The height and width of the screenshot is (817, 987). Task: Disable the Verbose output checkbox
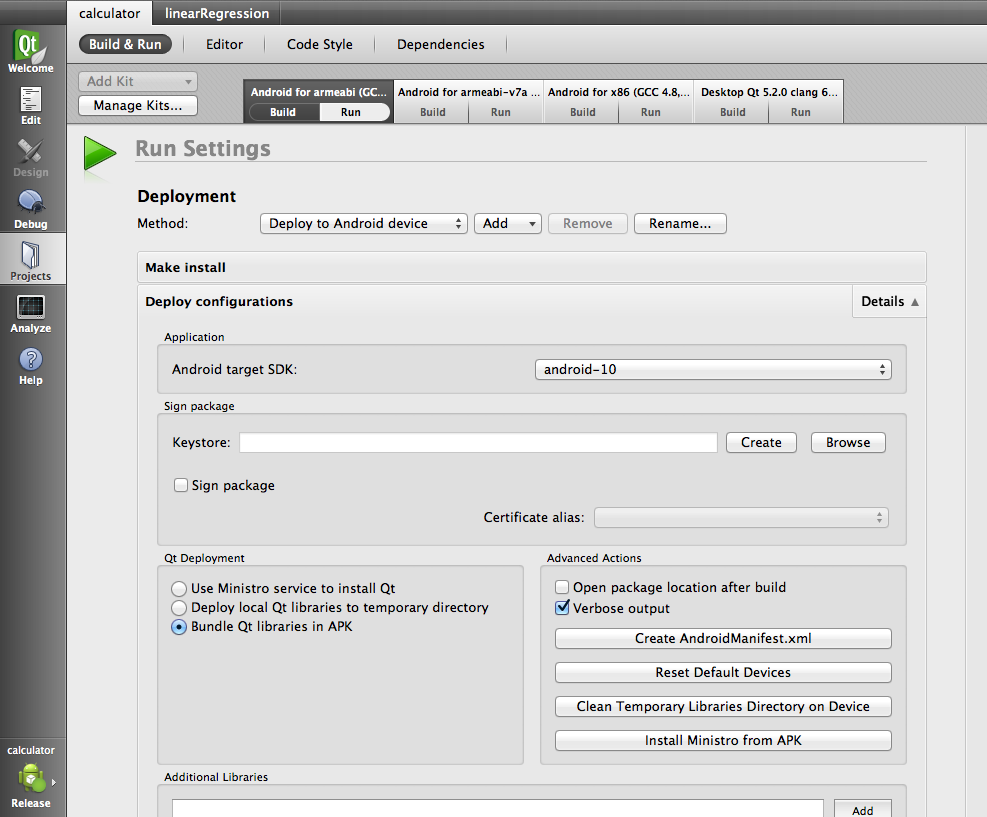tap(562, 607)
